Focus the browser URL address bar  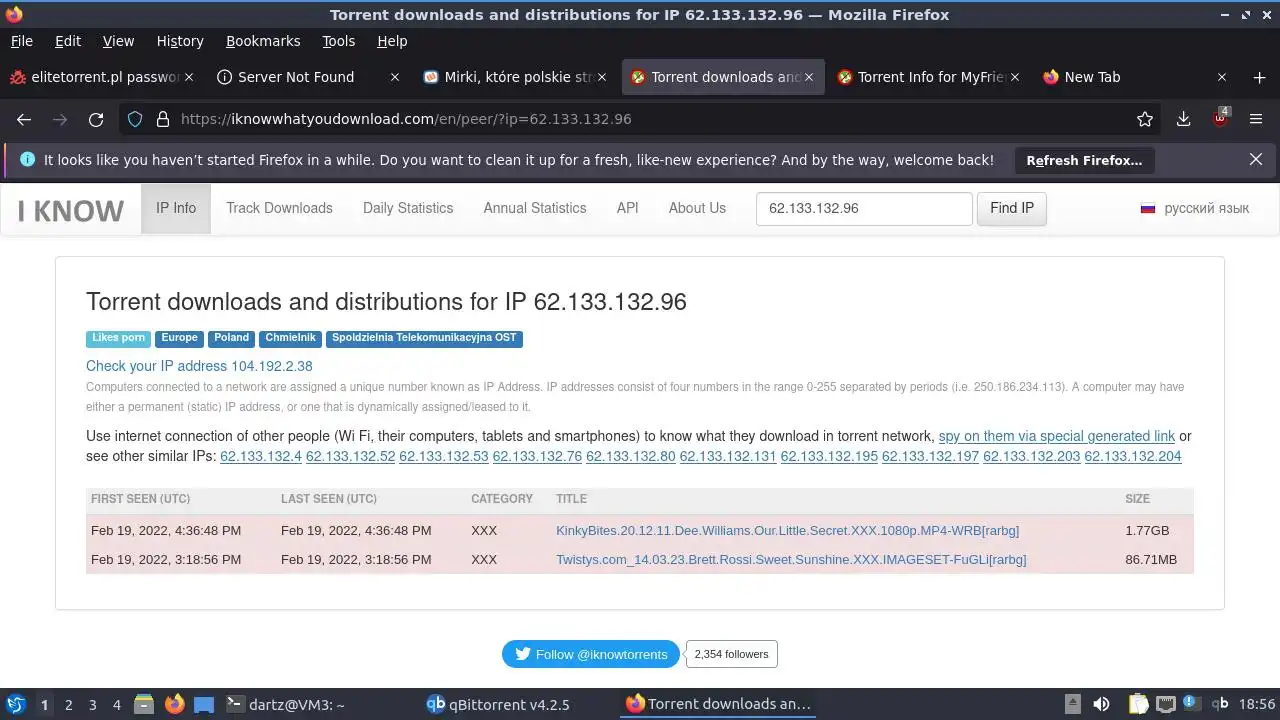(x=640, y=119)
